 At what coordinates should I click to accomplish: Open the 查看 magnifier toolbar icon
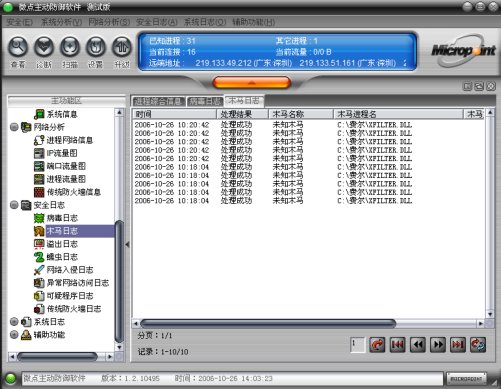[18, 47]
